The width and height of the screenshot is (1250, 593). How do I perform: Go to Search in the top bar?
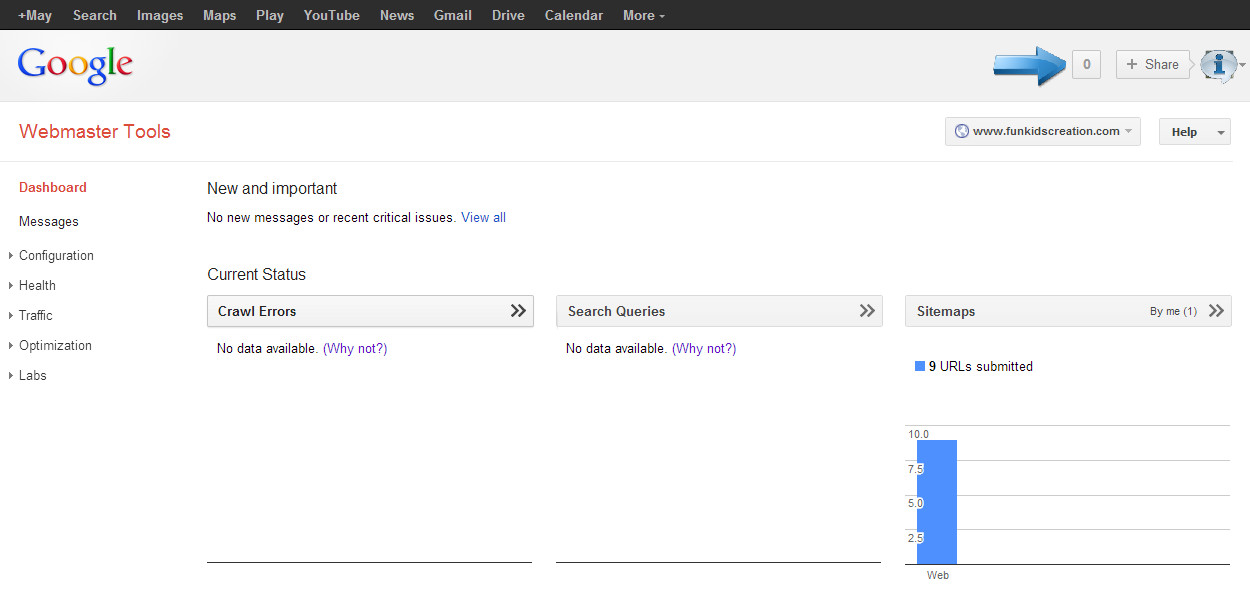click(x=95, y=15)
